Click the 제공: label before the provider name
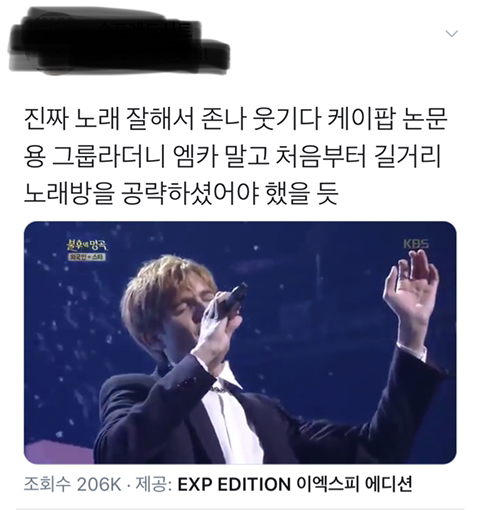480x526 pixels. (154, 484)
